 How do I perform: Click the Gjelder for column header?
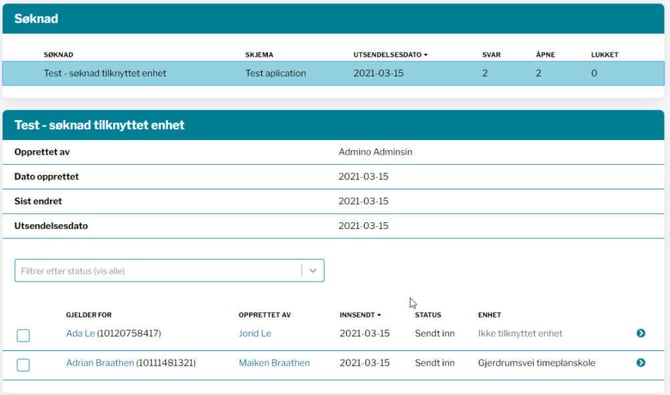click(x=88, y=315)
